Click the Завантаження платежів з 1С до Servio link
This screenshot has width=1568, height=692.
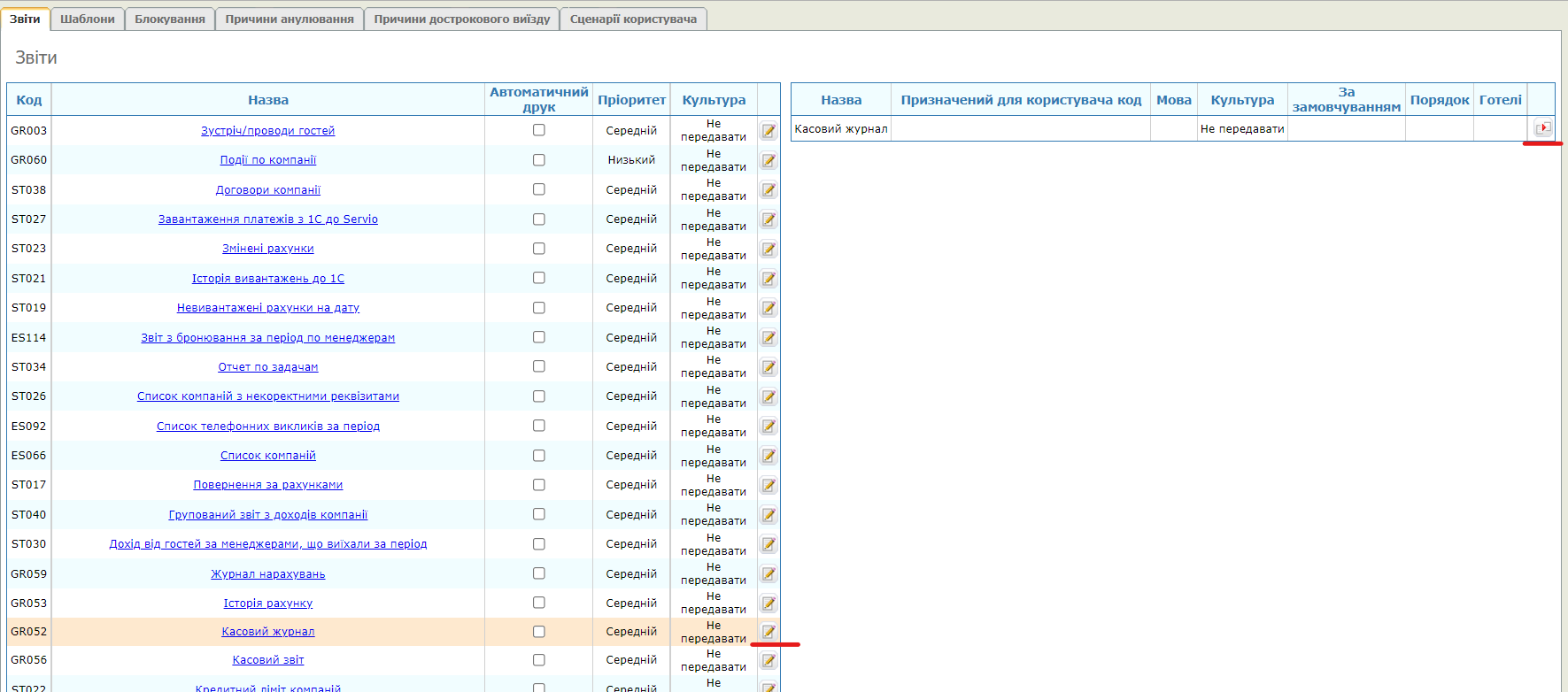click(x=267, y=219)
